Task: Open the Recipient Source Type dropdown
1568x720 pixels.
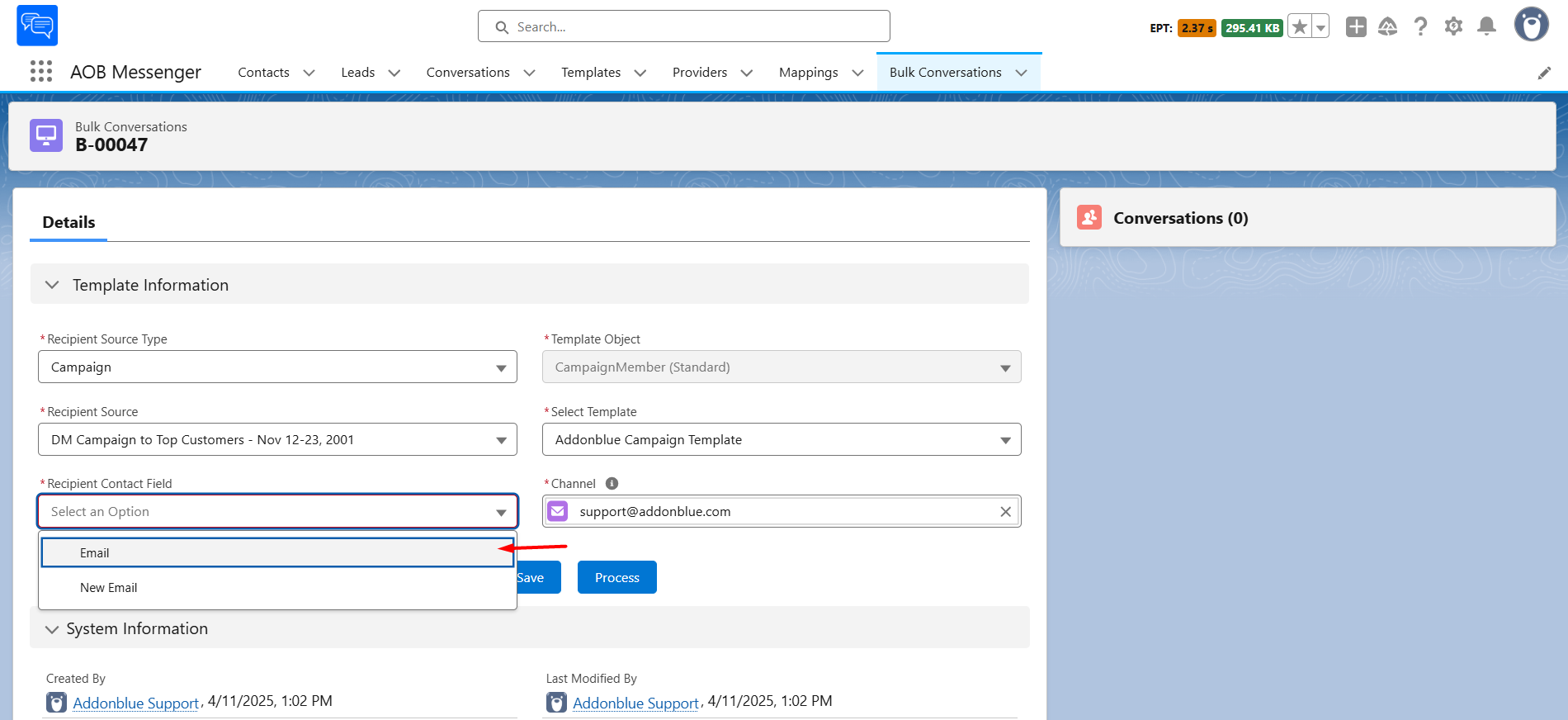Action: click(x=277, y=367)
